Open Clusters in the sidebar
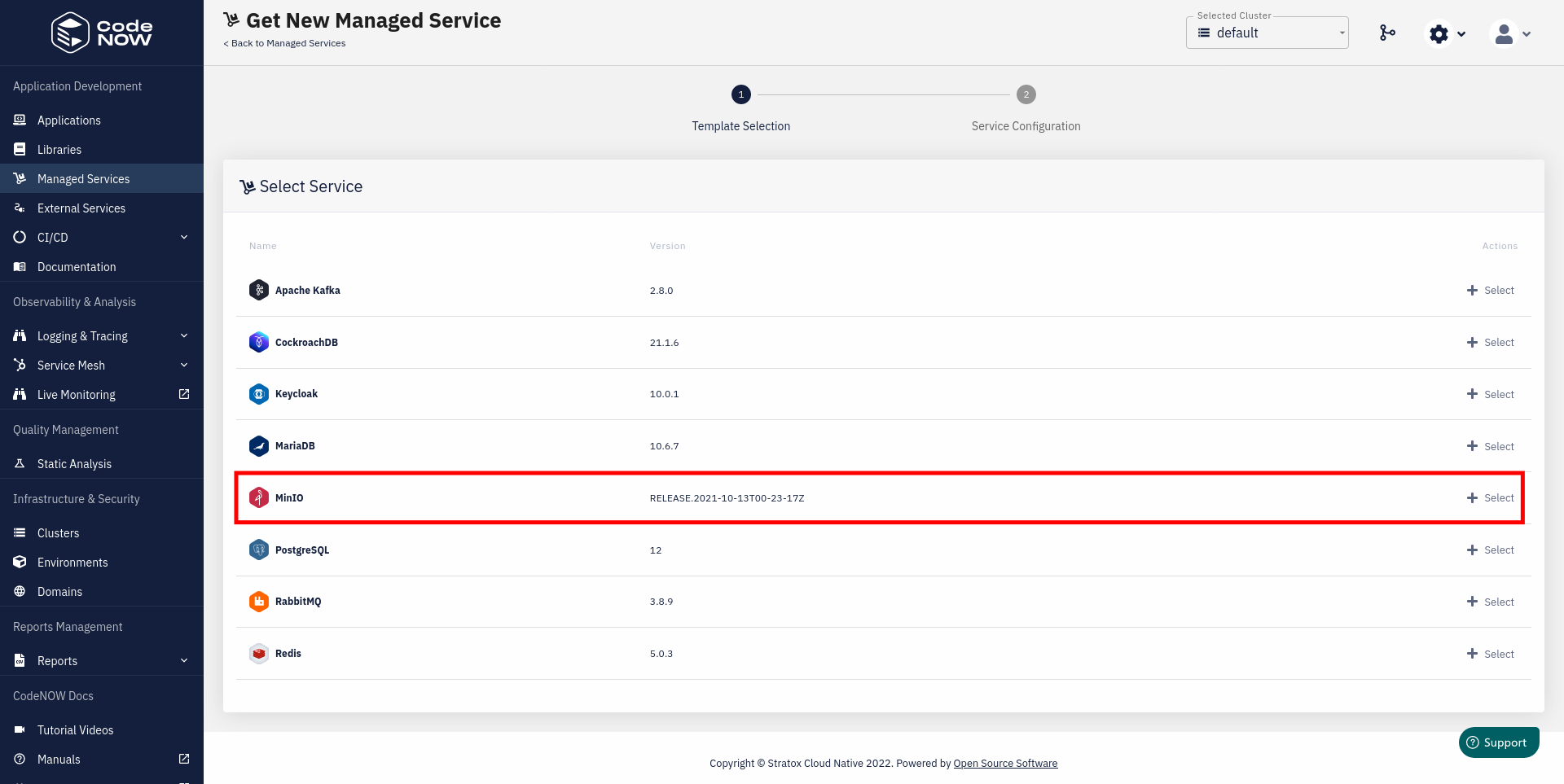1564x784 pixels. [x=102, y=532]
